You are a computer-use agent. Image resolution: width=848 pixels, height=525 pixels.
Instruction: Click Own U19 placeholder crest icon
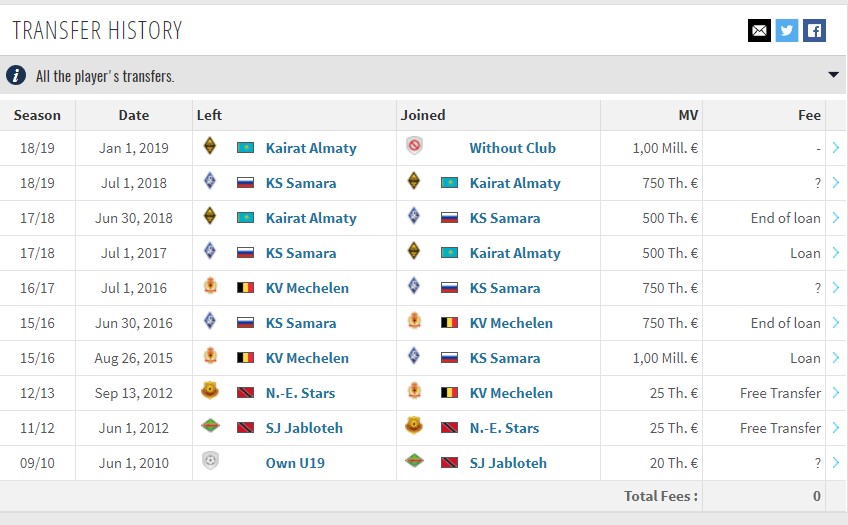[x=210, y=461]
